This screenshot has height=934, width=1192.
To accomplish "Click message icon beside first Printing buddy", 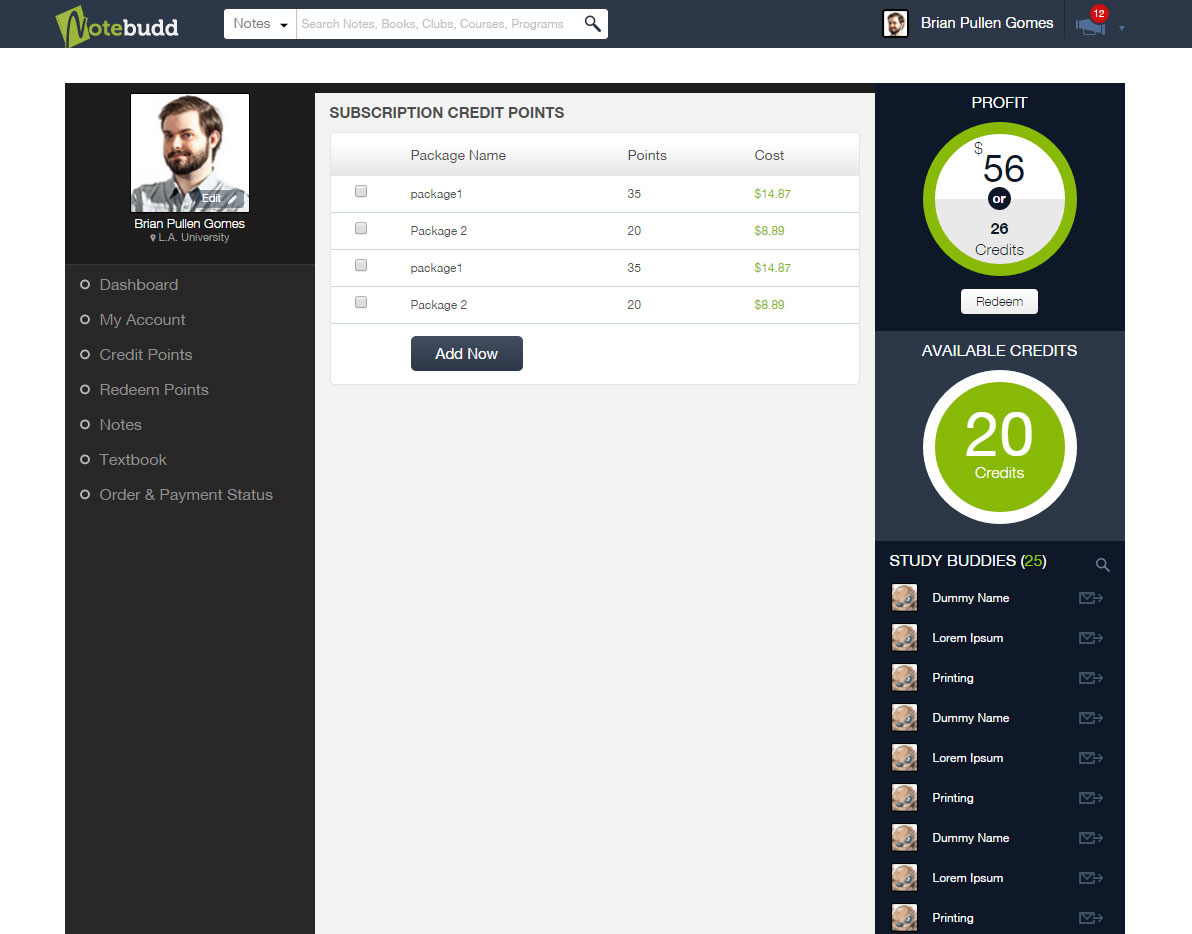I will pyautogui.click(x=1090, y=678).
